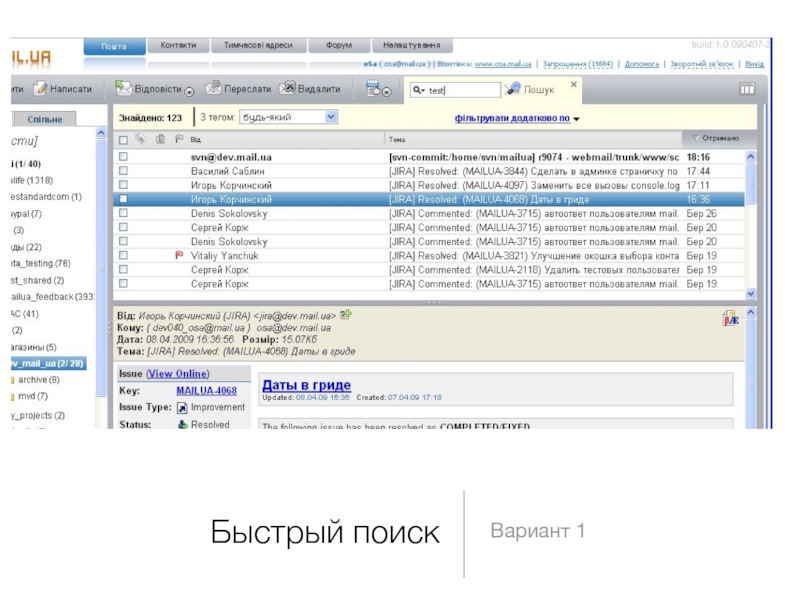The width and height of the screenshot is (800, 600).
Task: Check the selected 16:36 message checkbox
Action: [123, 199]
